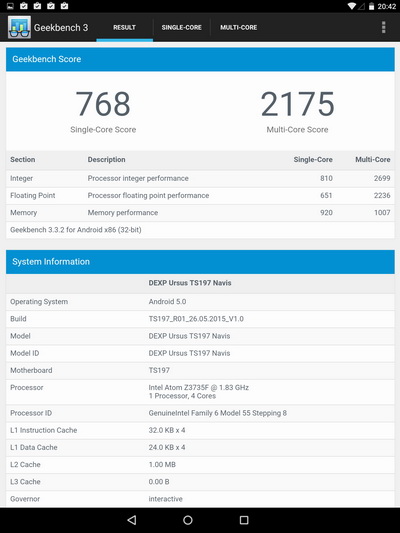Viewport: 400px width, 533px height.
Task: Tap the battery status icon
Action: 371,6
